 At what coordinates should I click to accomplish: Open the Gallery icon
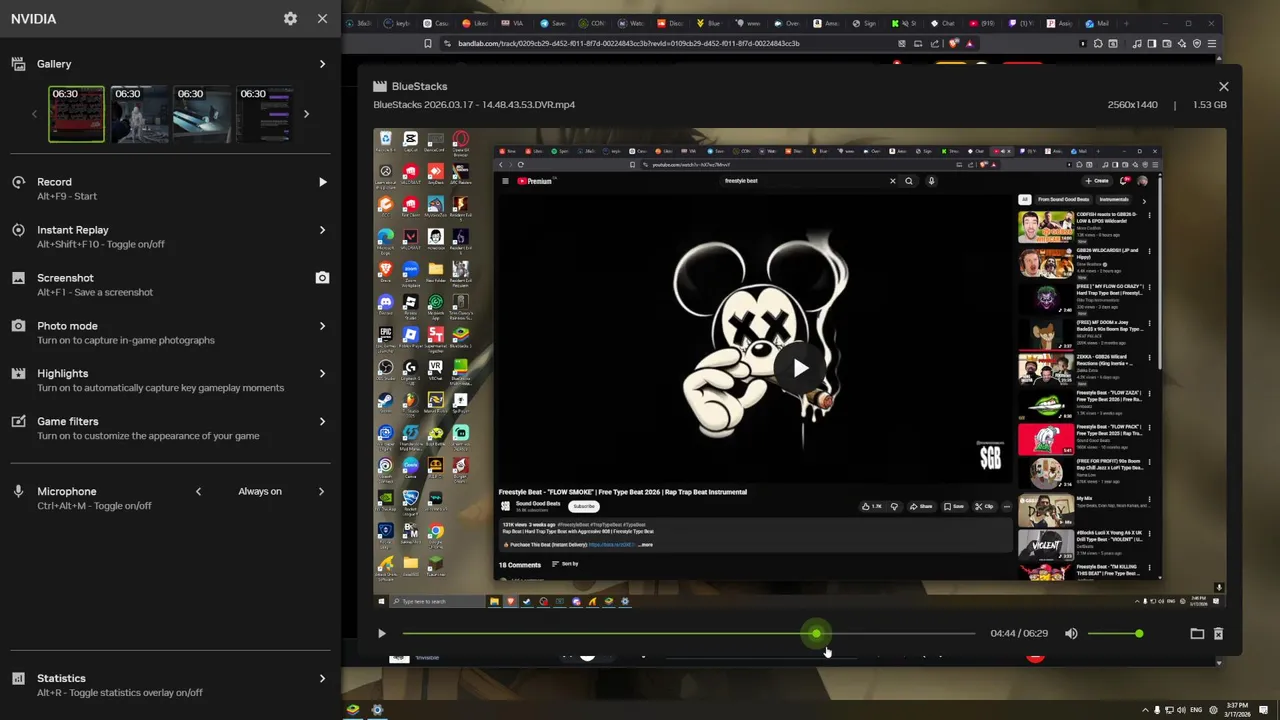coord(18,64)
